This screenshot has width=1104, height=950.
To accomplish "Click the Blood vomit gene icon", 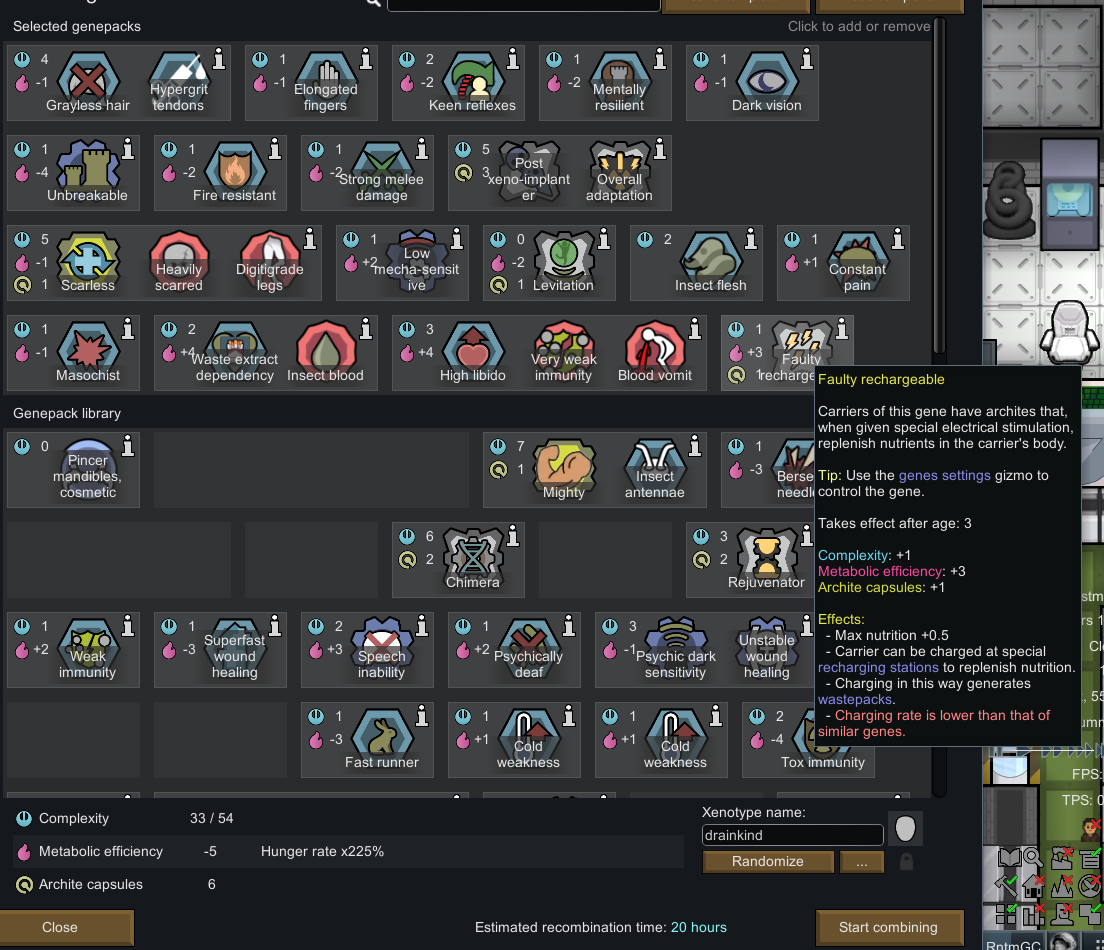I will tap(655, 353).
